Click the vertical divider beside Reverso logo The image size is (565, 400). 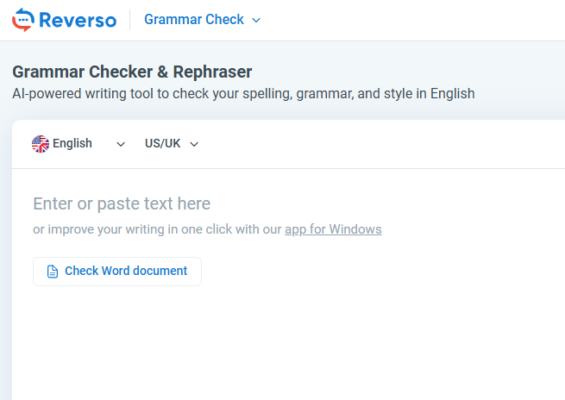[130, 20]
